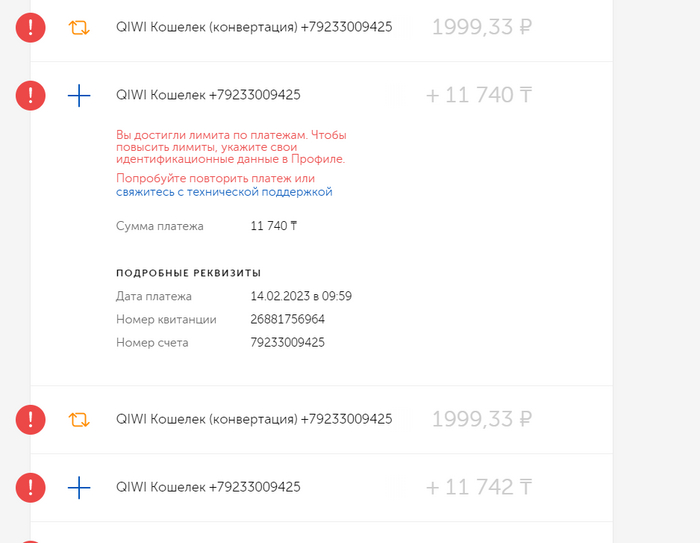Click red error icon beside + 11 742 ₸ payment
Image resolution: width=700 pixels, height=543 pixels.
coord(31,487)
